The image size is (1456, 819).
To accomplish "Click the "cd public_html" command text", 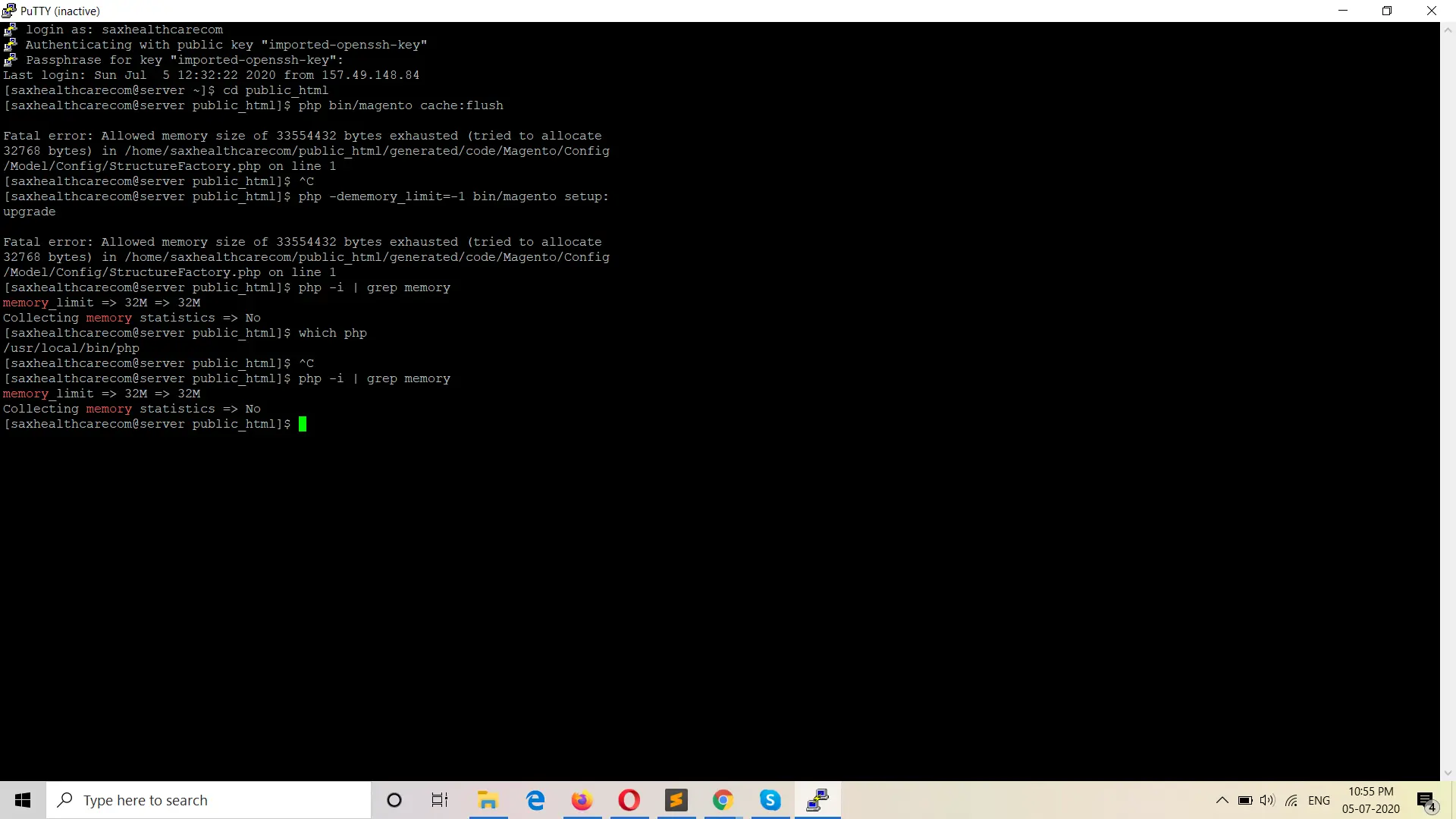I will tap(276, 90).
